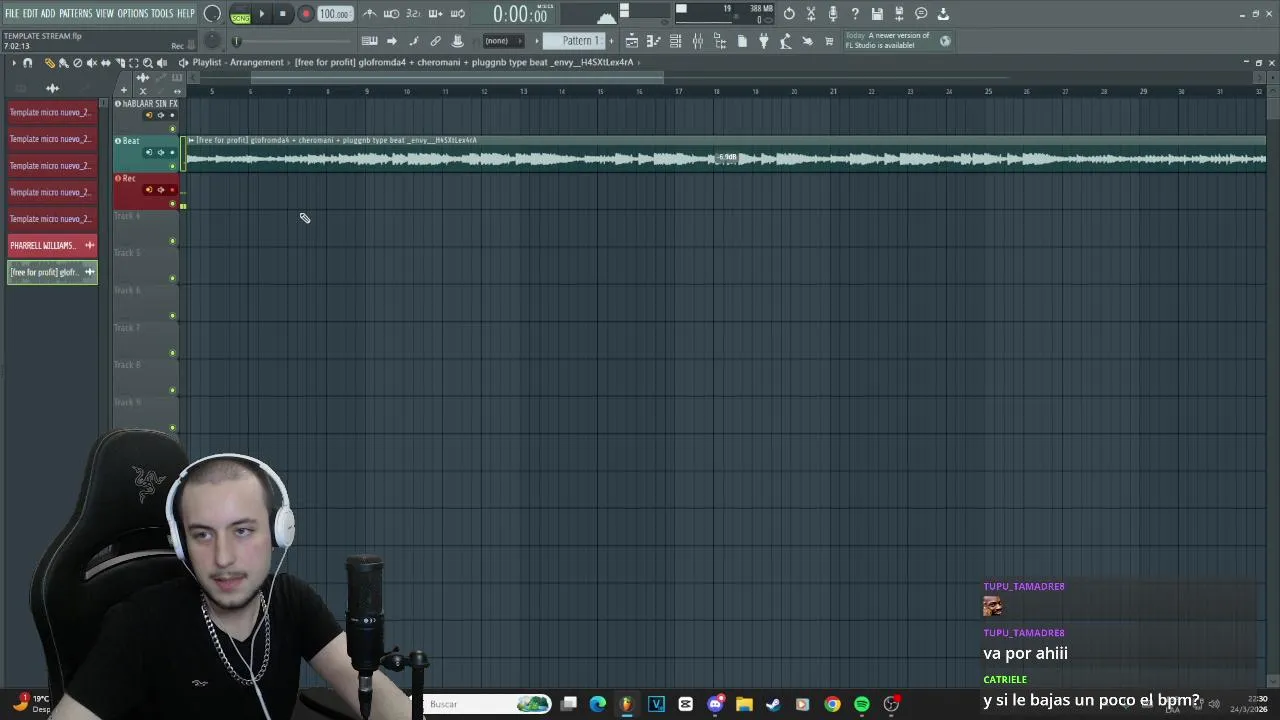Toggle the link (multilink controllers) icon
Screen dimensions: 1280x720
coord(436,41)
